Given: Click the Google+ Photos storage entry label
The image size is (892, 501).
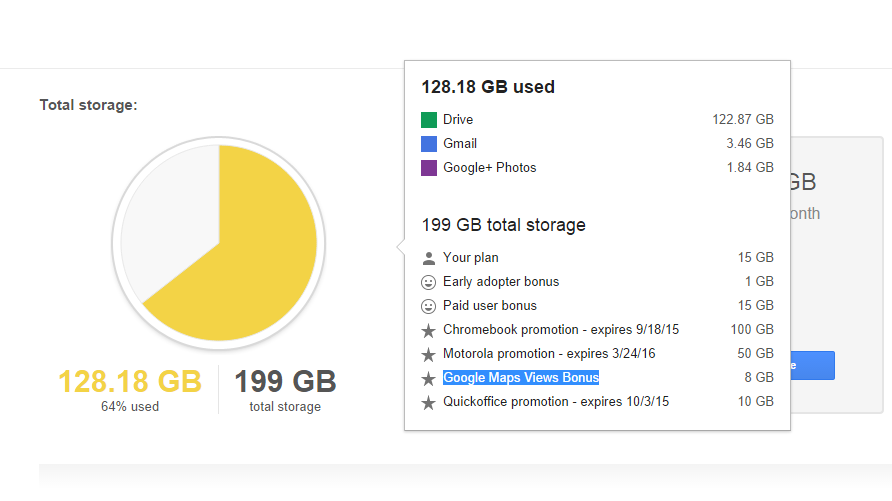Looking at the screenshot, I should [490, 168].
